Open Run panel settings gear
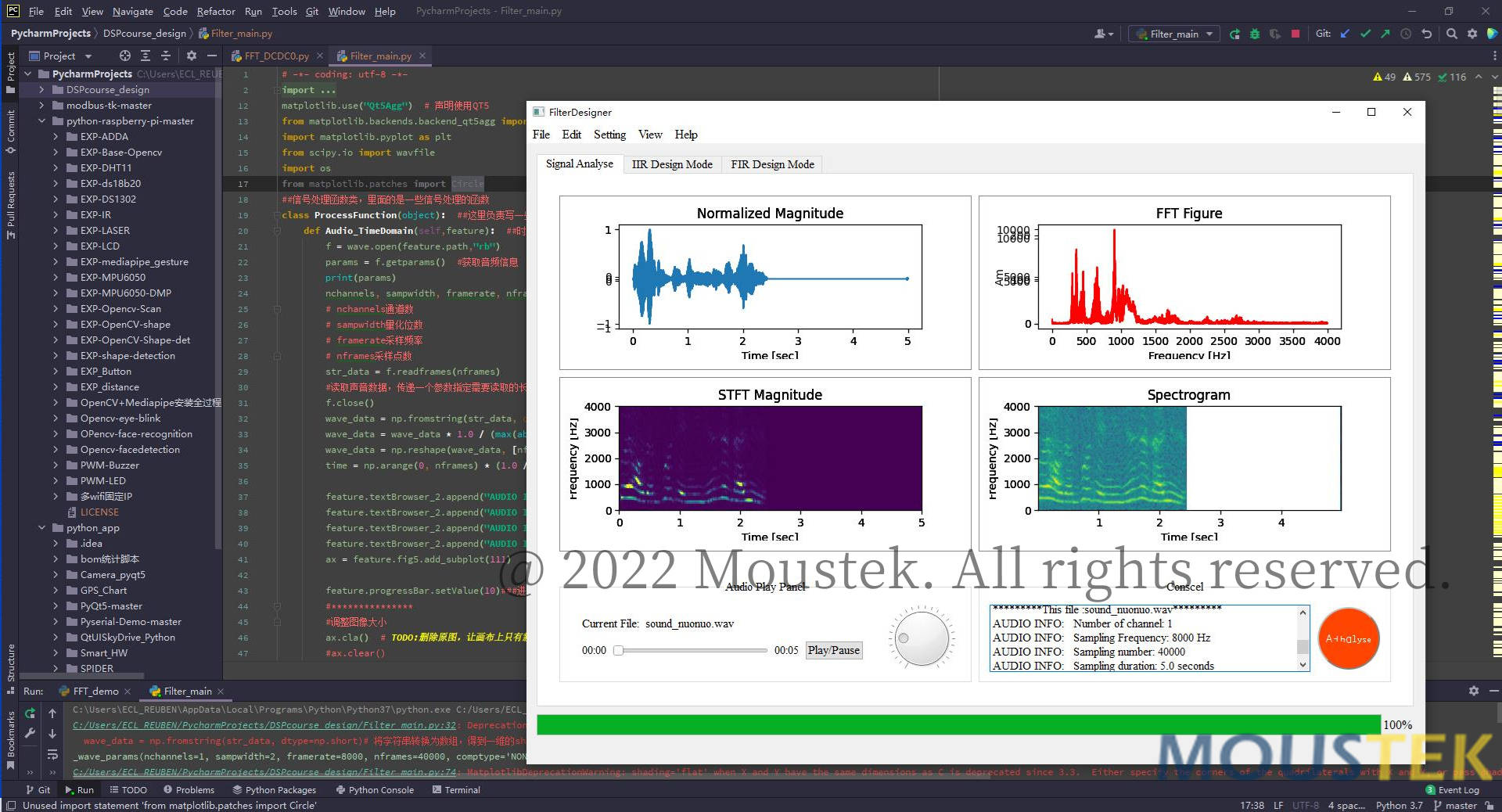Image resolution: width=1502 pixels, height=812 pixels. click(x=1474, y=691)
